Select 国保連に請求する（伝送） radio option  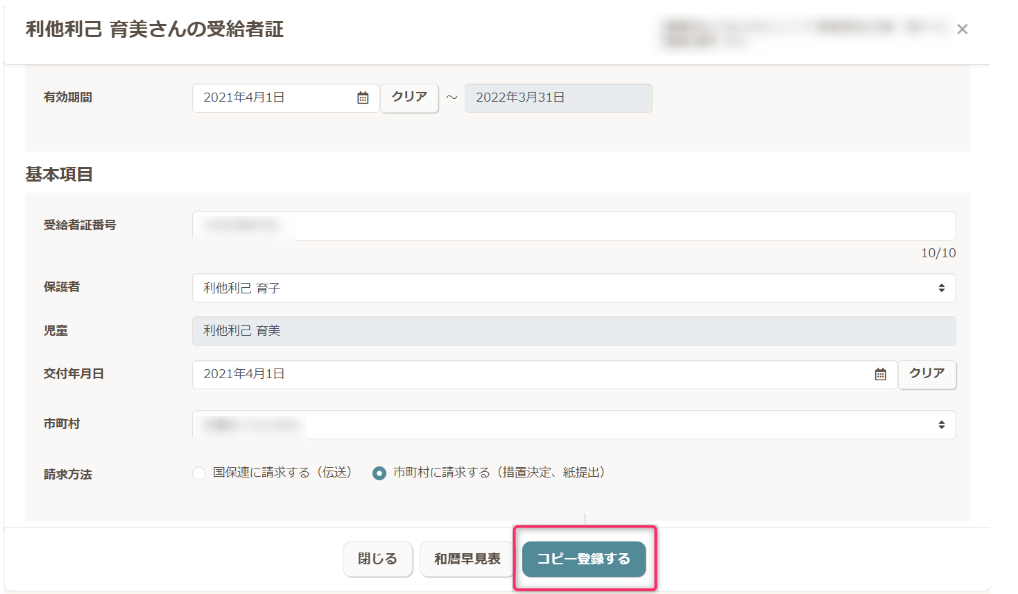tap(199, 473)
